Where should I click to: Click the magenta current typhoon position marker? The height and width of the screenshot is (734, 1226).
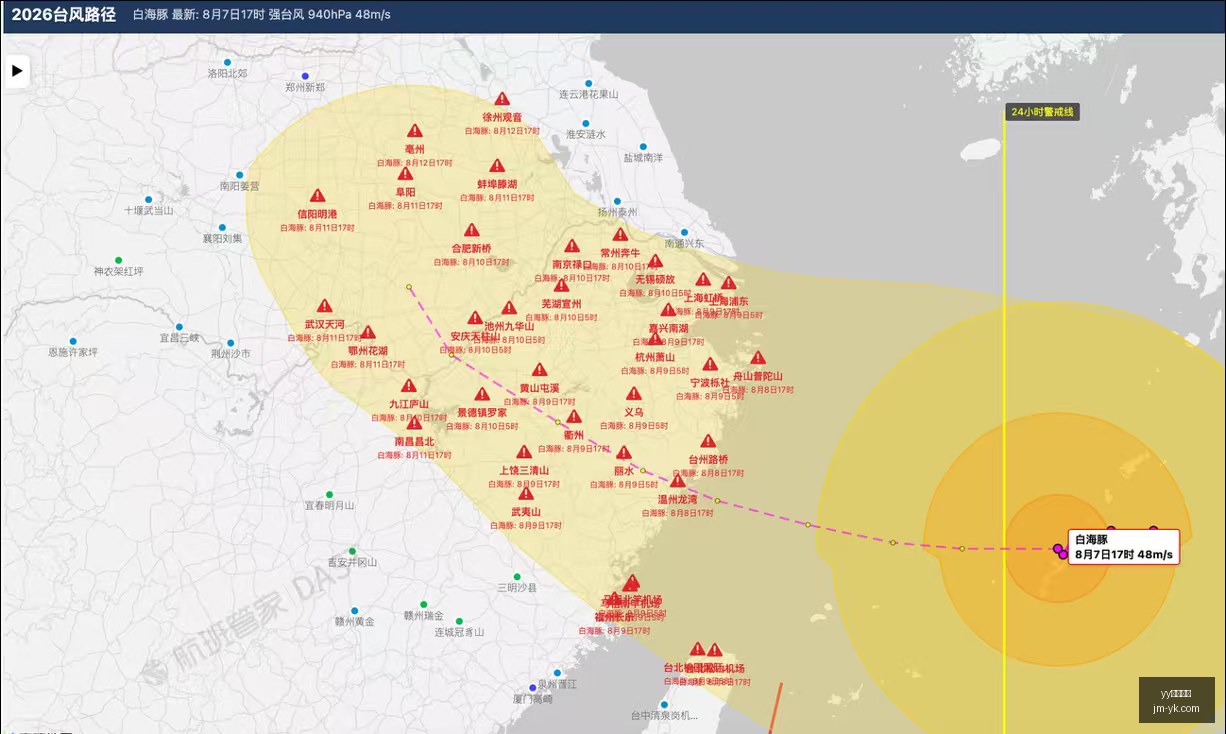(1060, 550)
